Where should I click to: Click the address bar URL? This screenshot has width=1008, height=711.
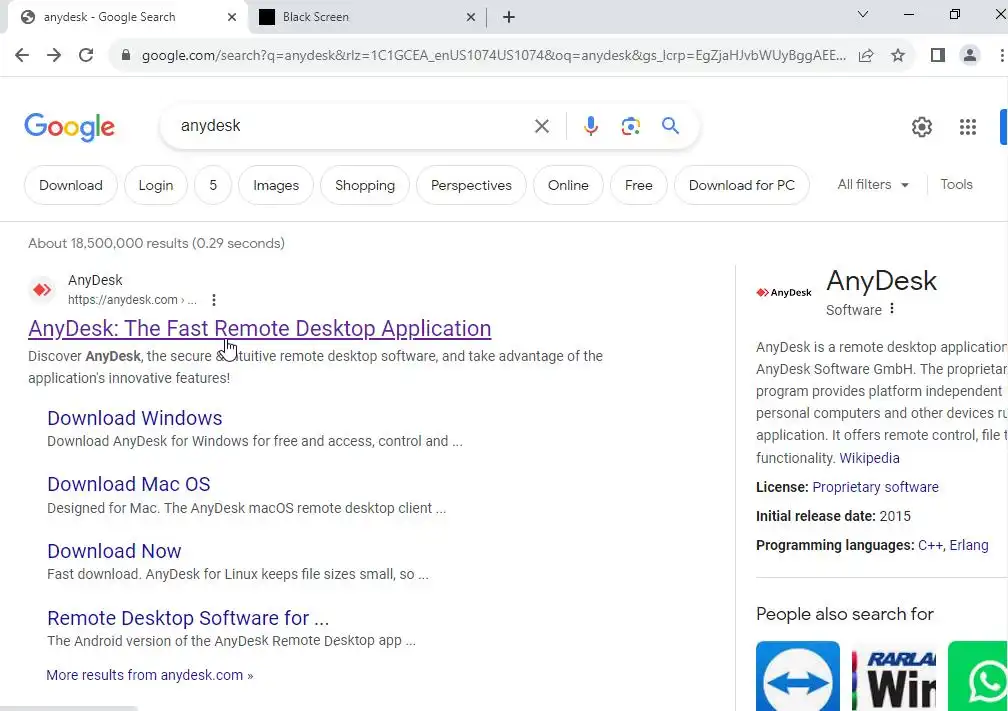click(x=493, y=55)
